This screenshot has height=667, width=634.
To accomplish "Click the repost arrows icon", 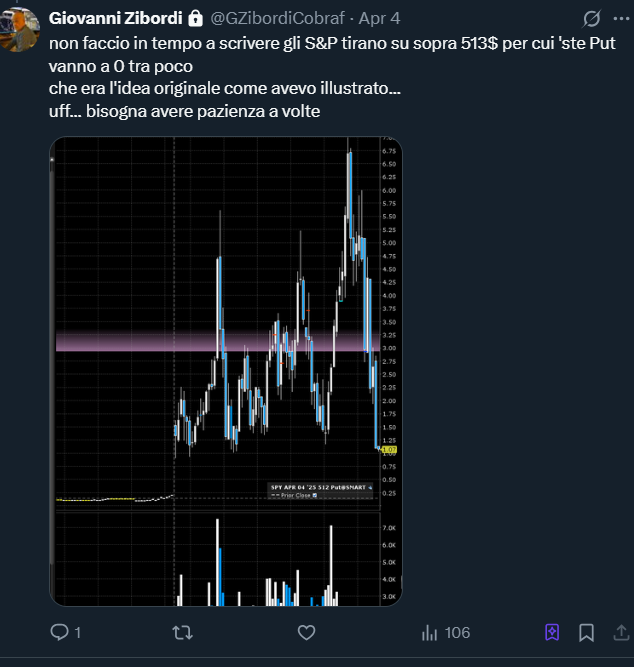I will (183, 632).
